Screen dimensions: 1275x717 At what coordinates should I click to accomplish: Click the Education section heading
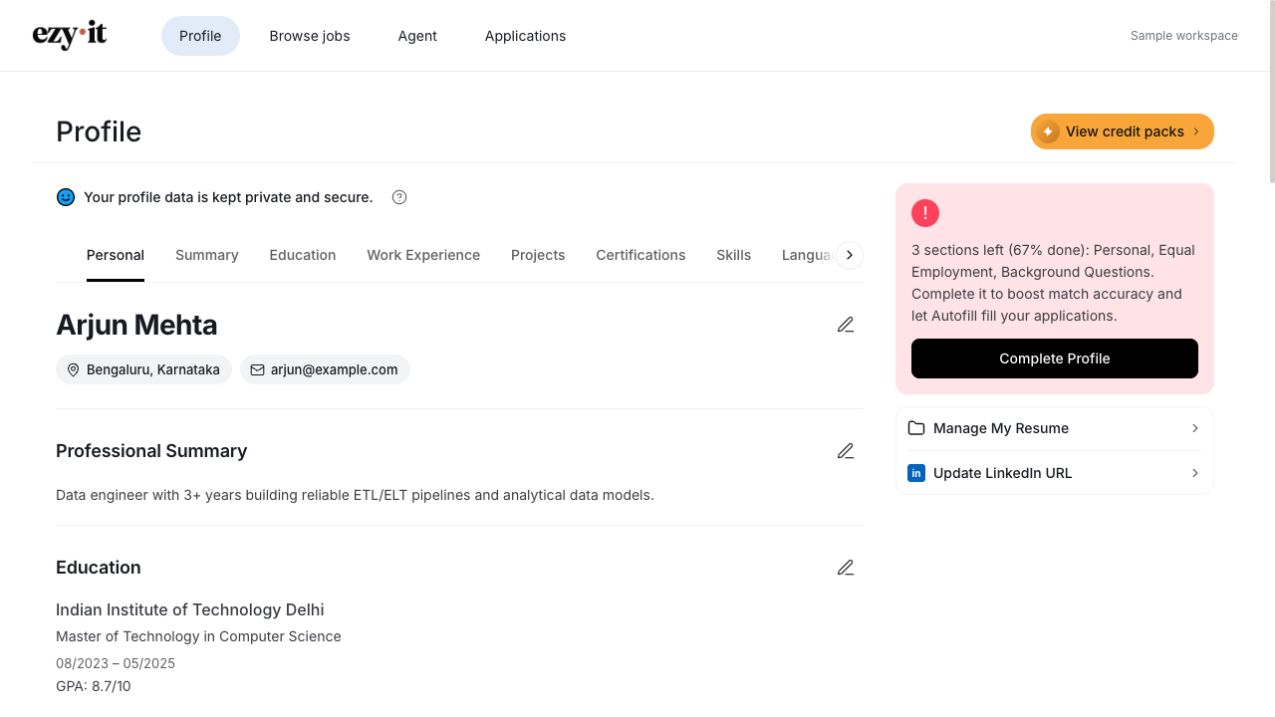point(98,568)
